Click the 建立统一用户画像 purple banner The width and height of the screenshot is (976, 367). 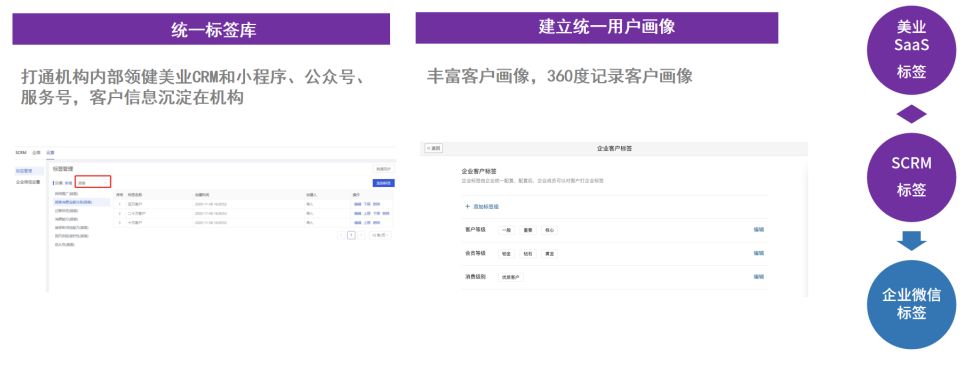click(x=596, y=27)
